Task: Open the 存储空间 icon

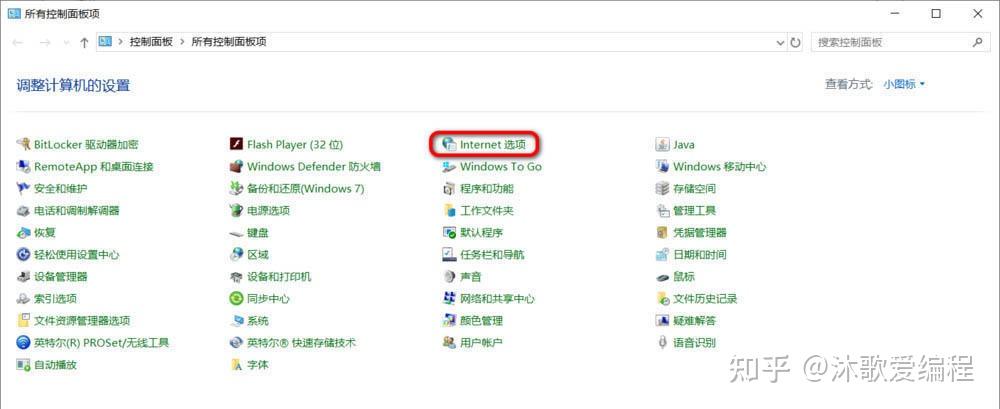Action: [662, 188]
